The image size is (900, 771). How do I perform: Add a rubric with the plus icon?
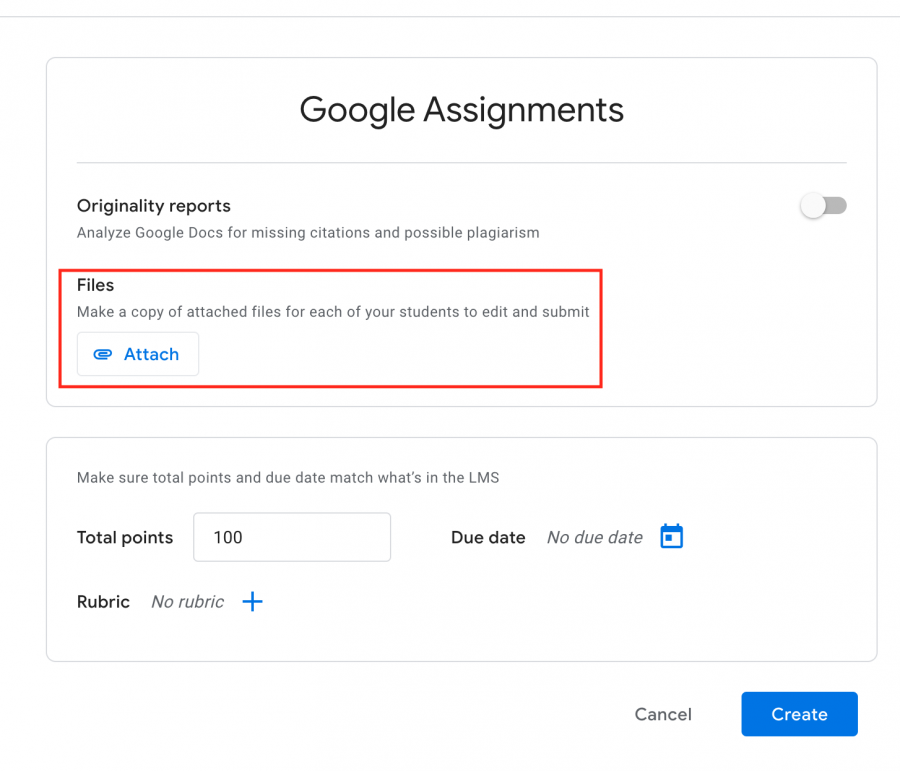[x=253, y=602]
